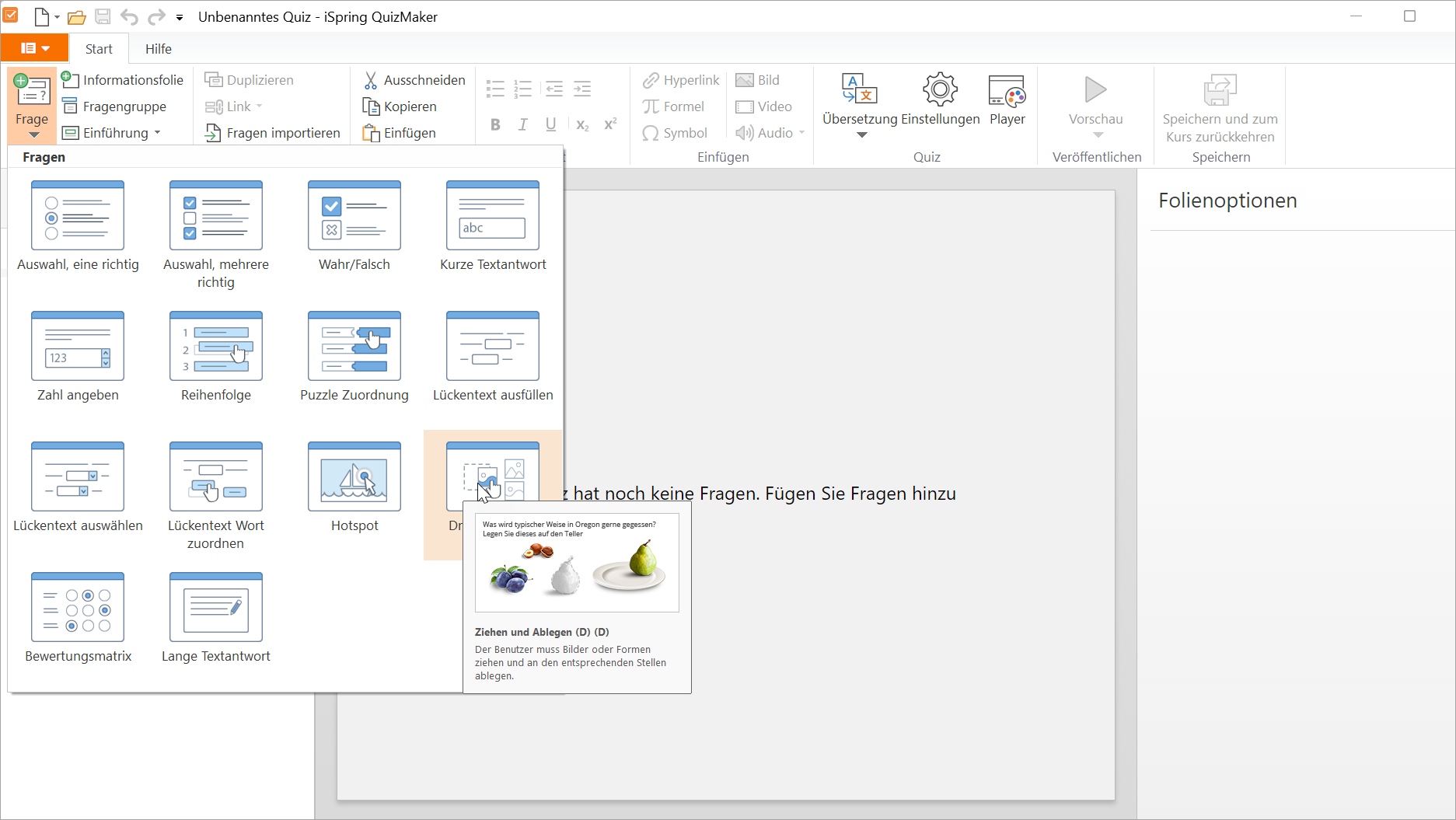Open the Übersetzung dropdown menu
This screenshot has height=820, width=1456.
(861, 135)
